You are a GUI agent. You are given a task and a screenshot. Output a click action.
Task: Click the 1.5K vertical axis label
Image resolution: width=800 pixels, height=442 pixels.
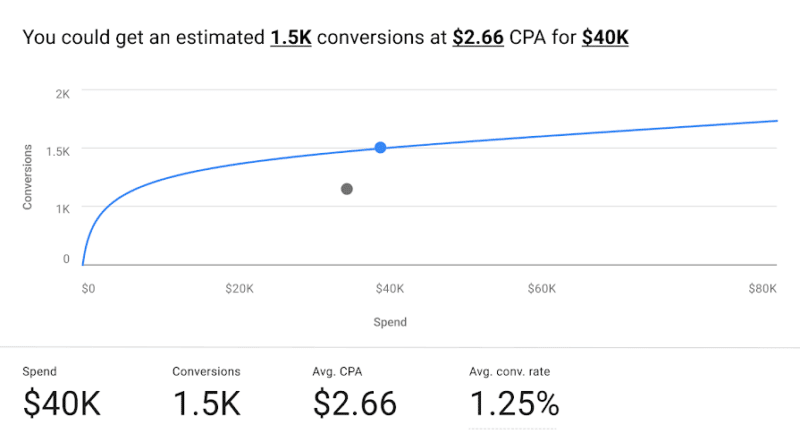56,150
